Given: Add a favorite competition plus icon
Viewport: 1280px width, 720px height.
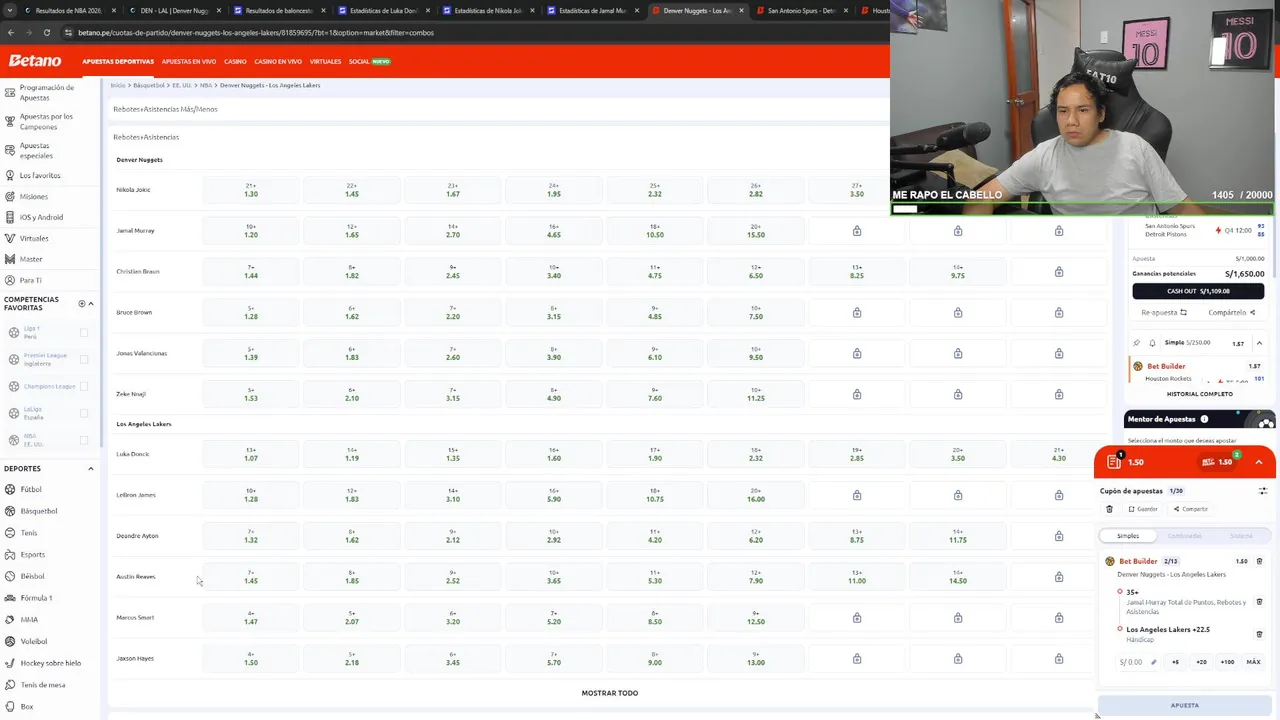Looking at the screenshot, I should [82, 303].
